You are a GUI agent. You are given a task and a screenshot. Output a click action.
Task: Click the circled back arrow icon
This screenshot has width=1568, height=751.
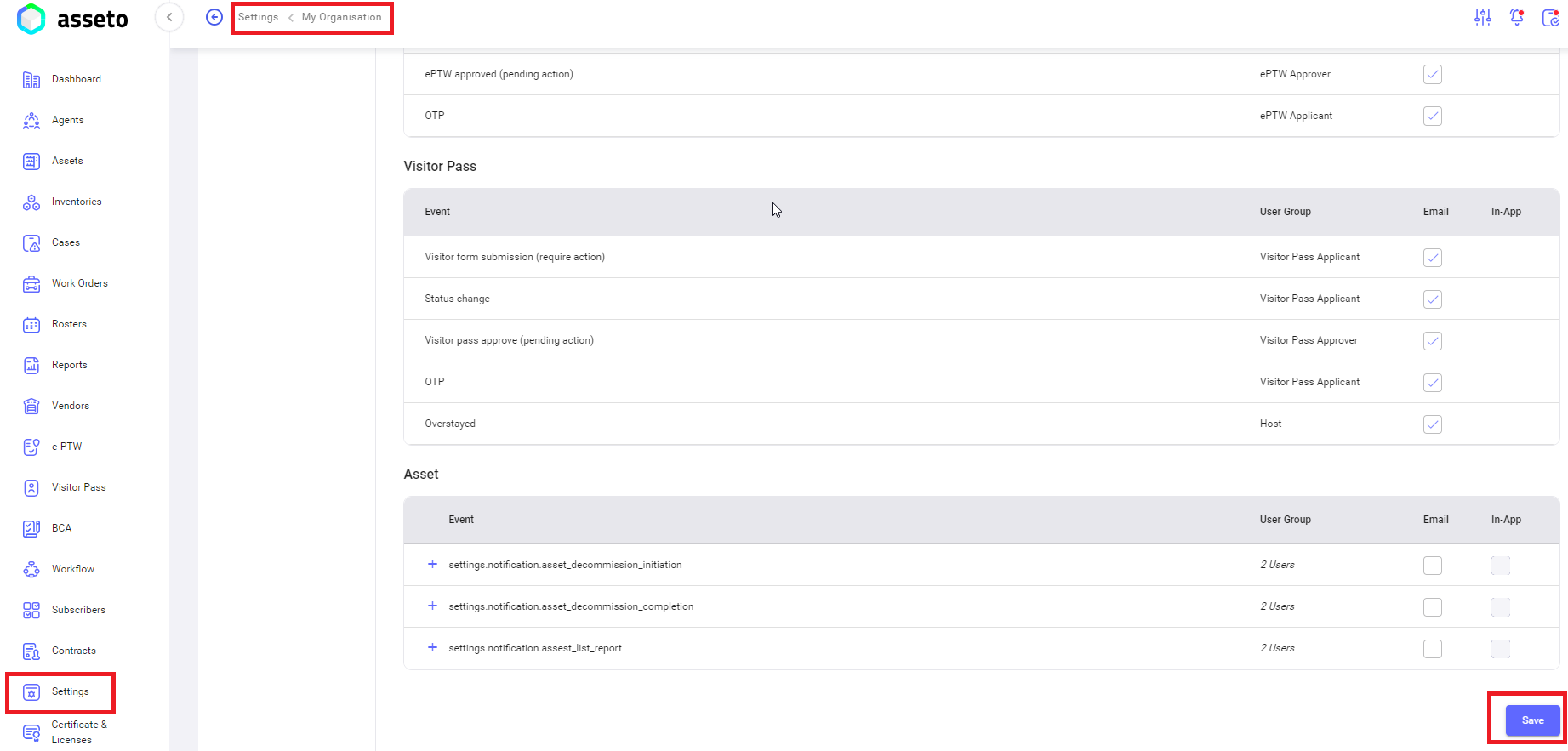(x=214, y=17)
